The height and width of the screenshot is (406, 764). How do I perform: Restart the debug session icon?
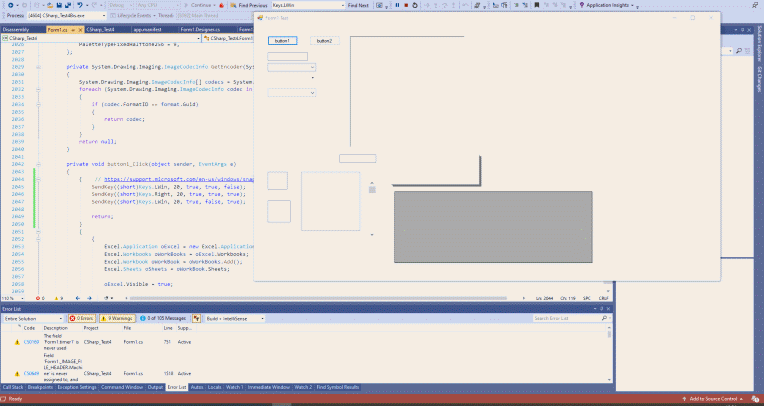(x=415, y=5)
